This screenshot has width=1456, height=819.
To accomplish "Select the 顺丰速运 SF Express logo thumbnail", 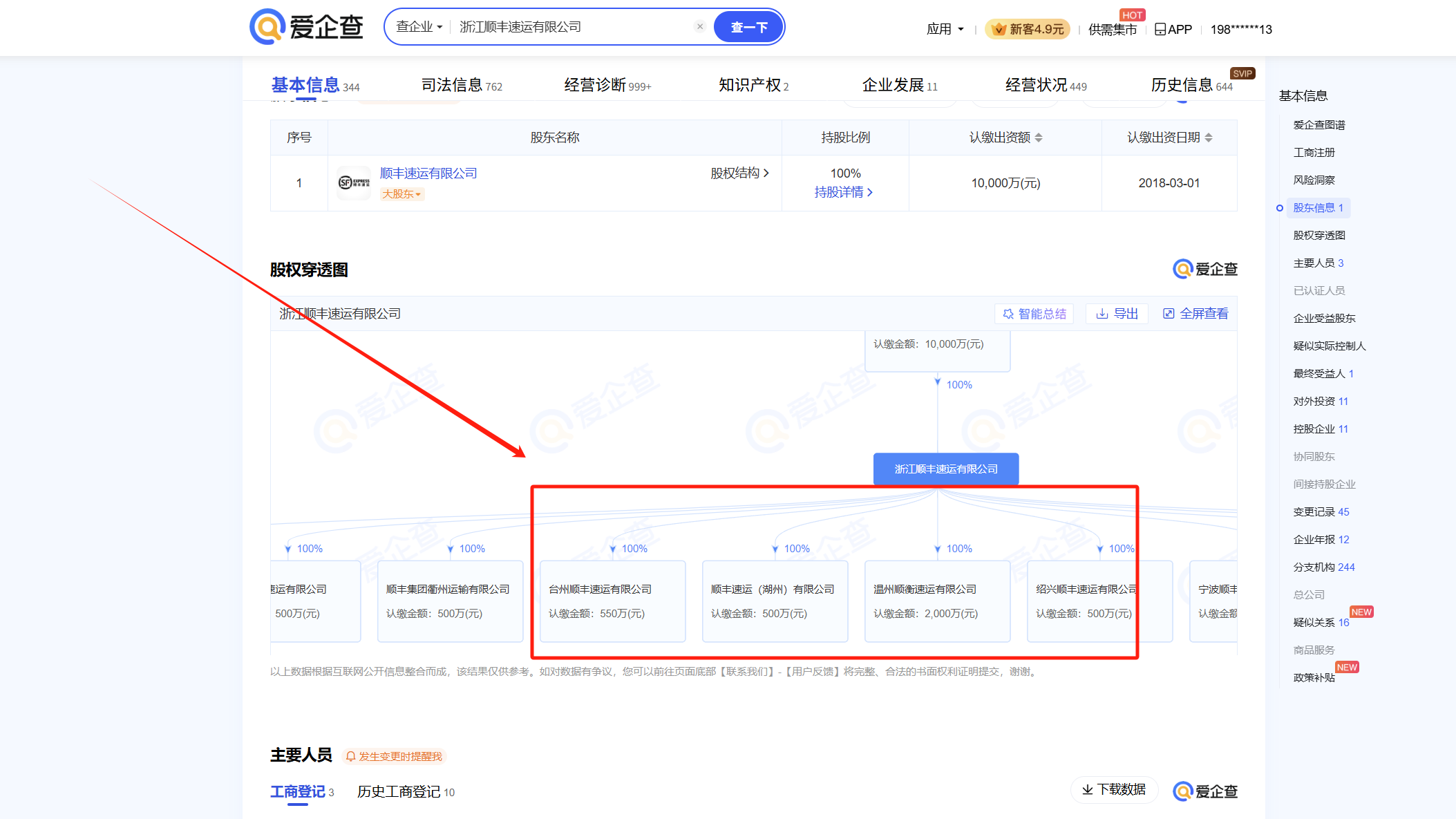I will click(x=354, y=183).
